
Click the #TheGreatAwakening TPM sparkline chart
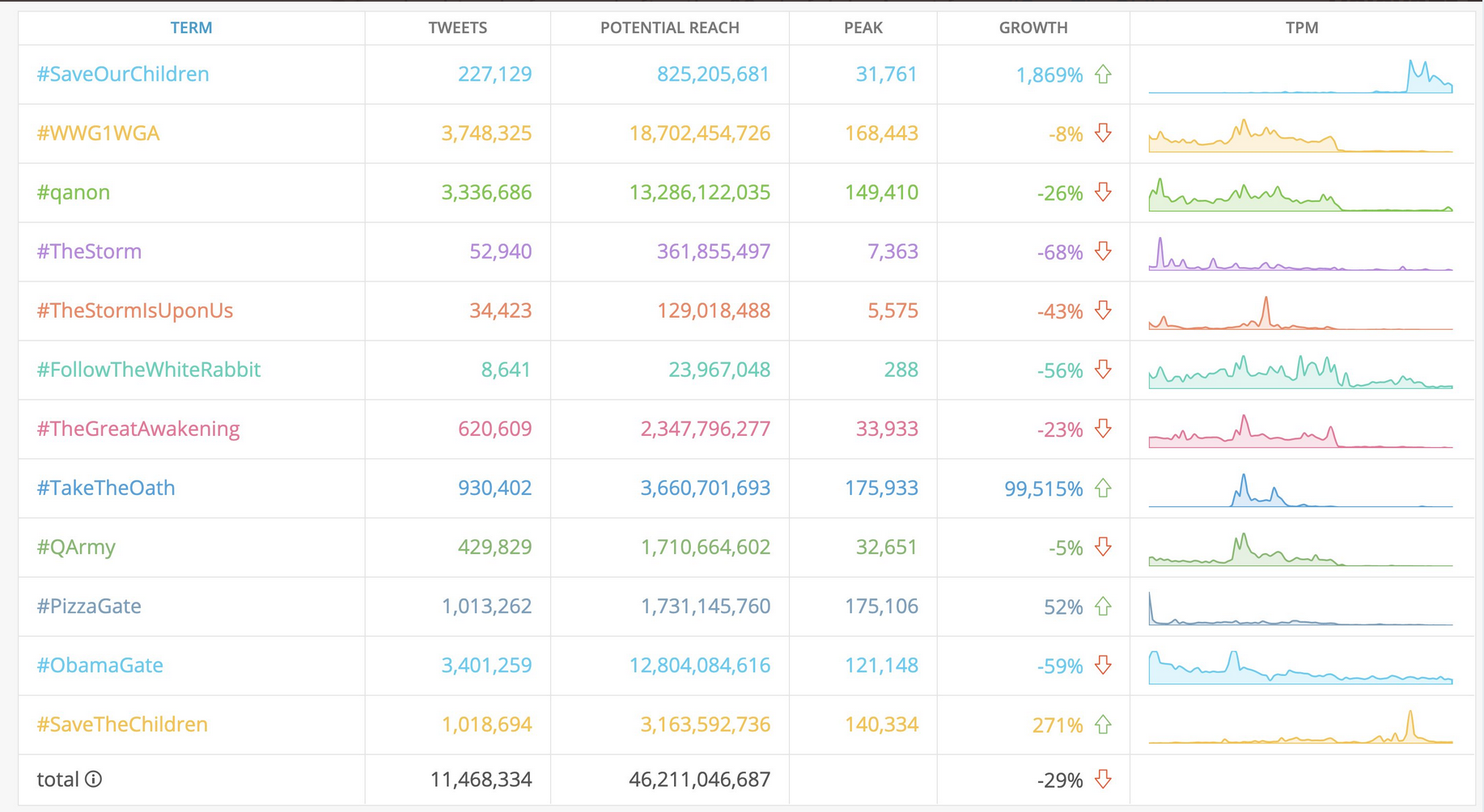tap(1300, 430)
